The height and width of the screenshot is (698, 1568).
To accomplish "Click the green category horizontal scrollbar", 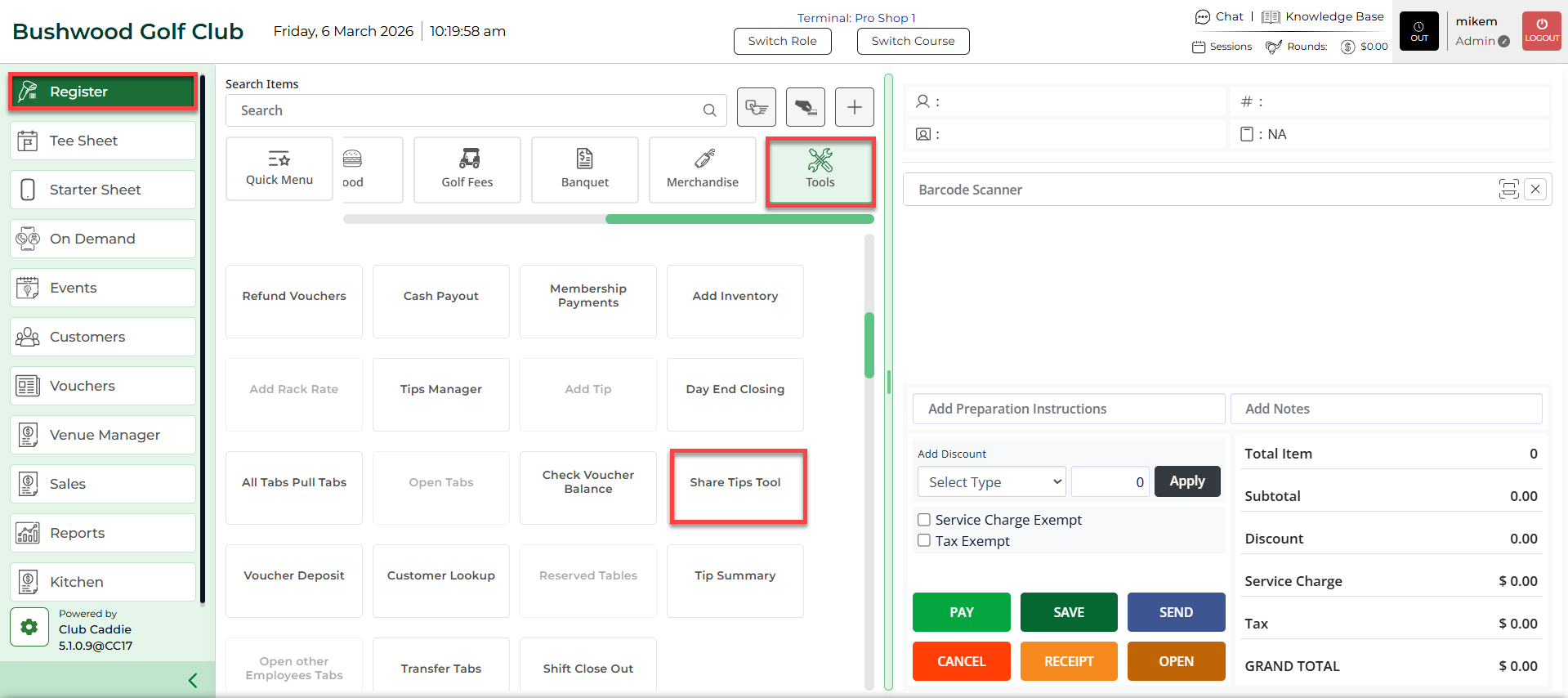I will click(739, 219).
